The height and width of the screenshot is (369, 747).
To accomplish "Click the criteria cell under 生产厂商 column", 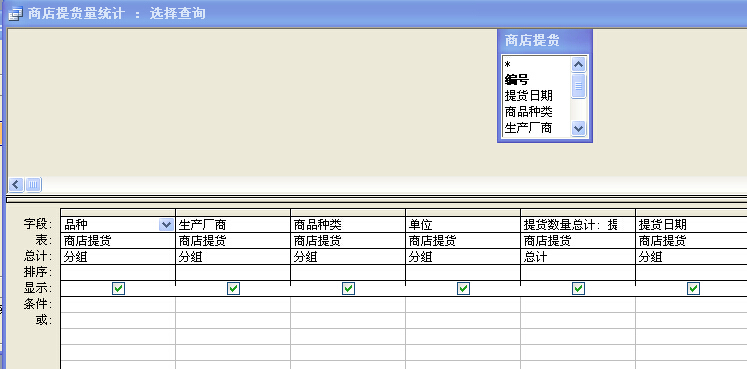I will click(x=233, y=305).
